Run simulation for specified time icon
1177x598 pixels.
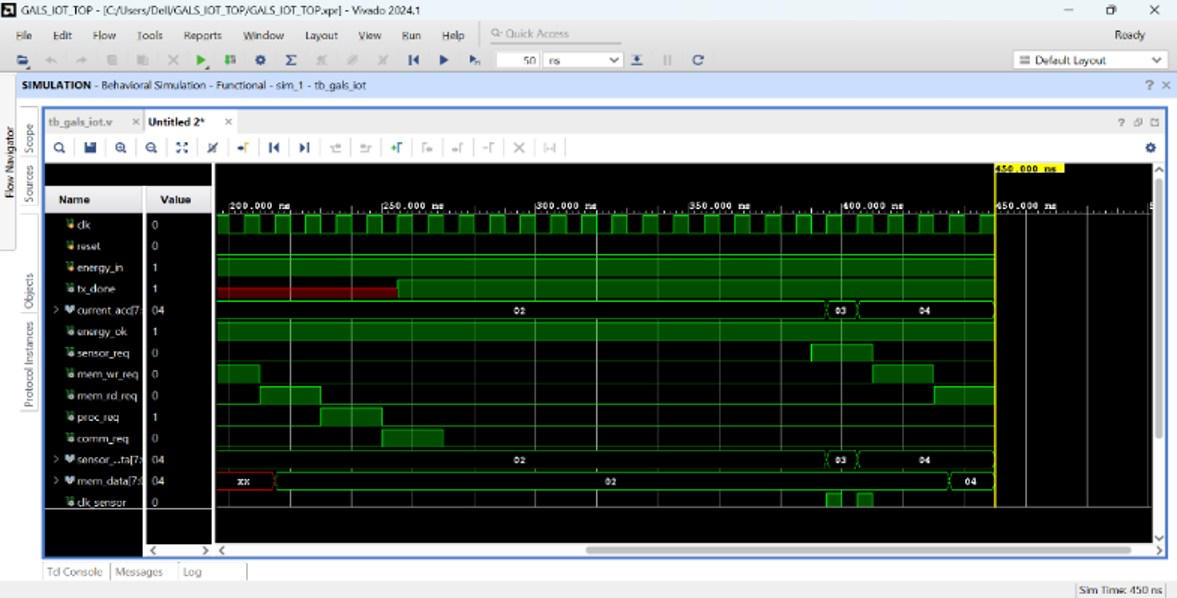474,60
